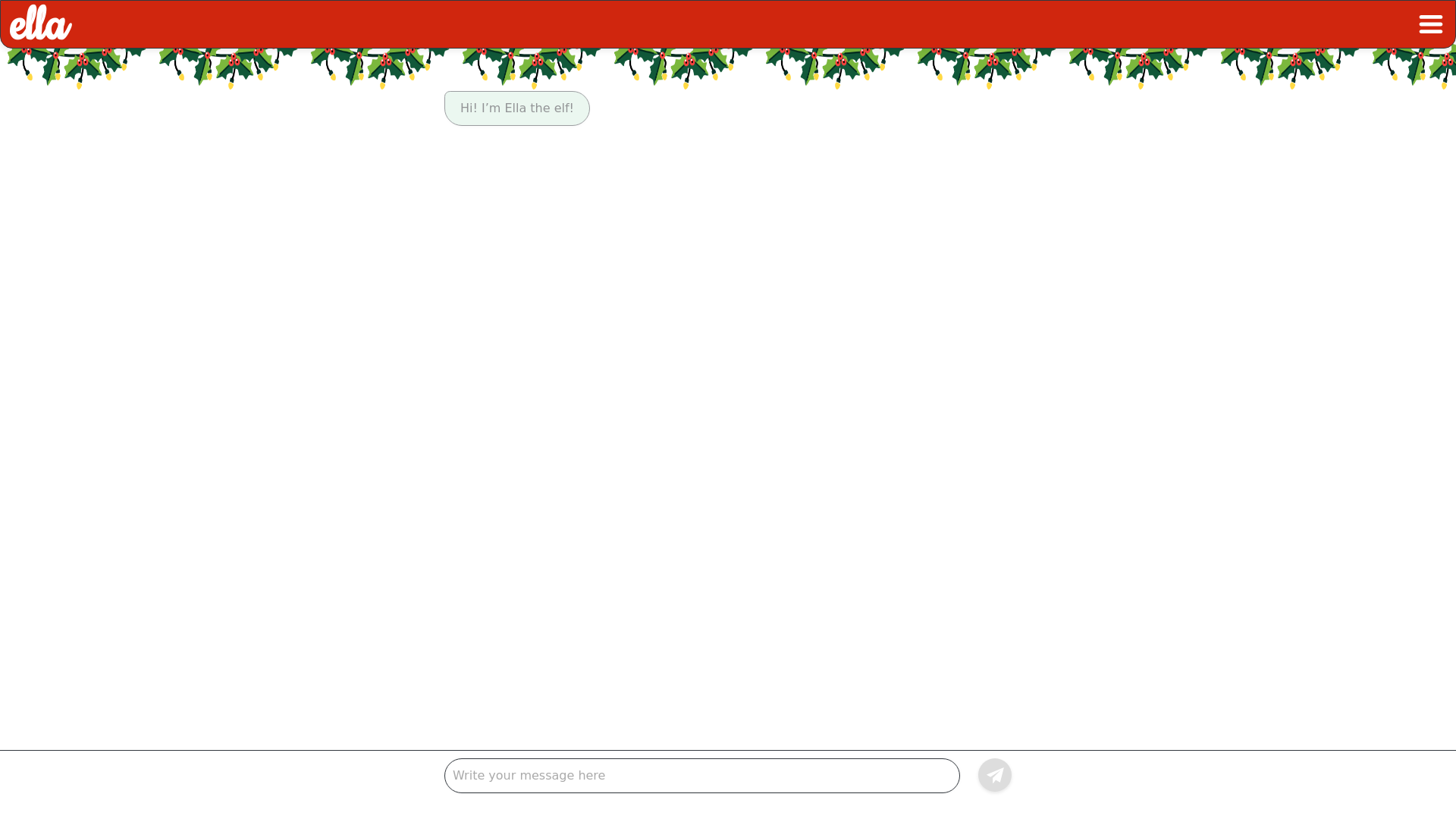Click the Ella logo
The width and height of the screenshot is (1456, 819).
(x=41, y=23)
